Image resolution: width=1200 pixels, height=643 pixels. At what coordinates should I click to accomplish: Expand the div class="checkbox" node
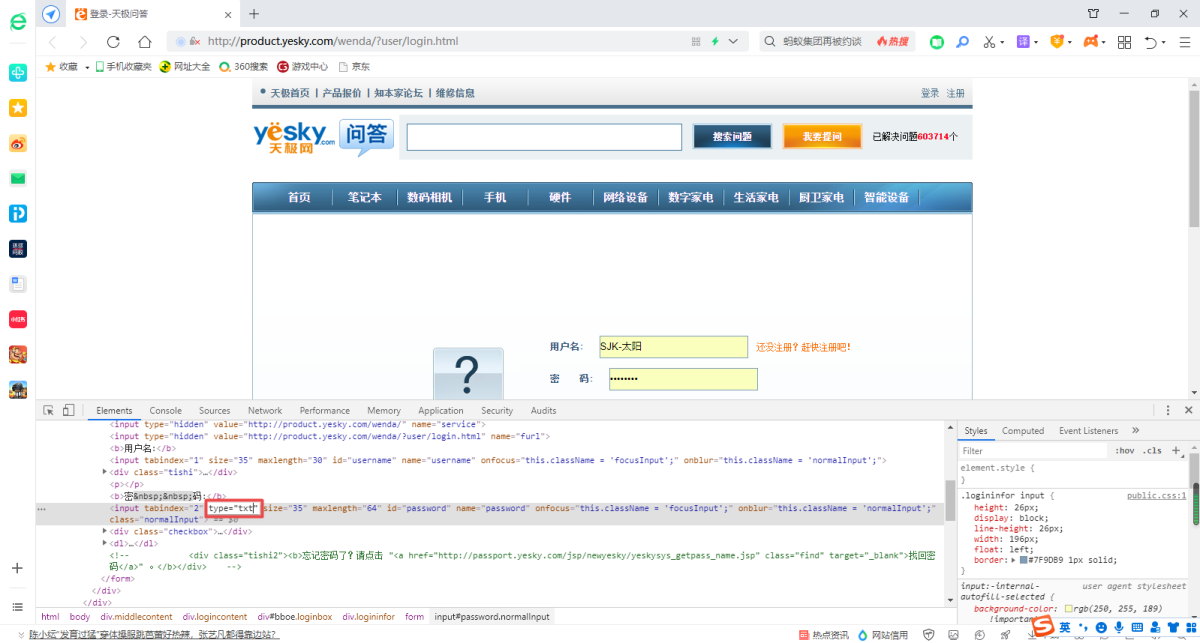tap(105, 531)
